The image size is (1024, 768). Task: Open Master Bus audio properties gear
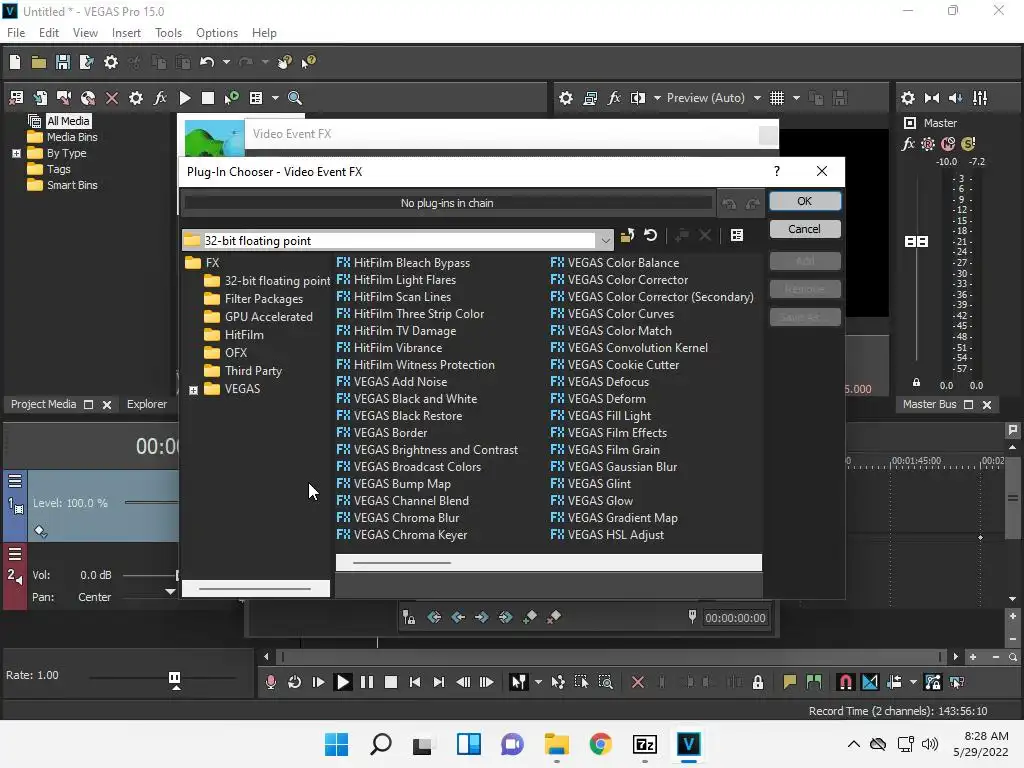(908, 98)
